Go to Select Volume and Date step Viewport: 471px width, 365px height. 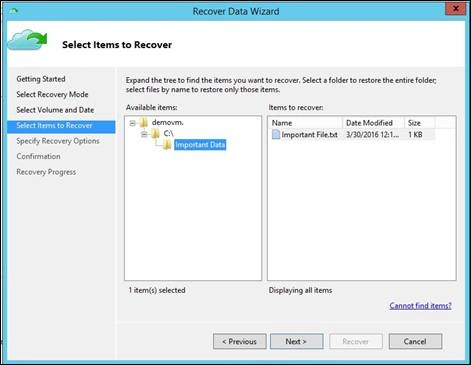pos(55,110)
